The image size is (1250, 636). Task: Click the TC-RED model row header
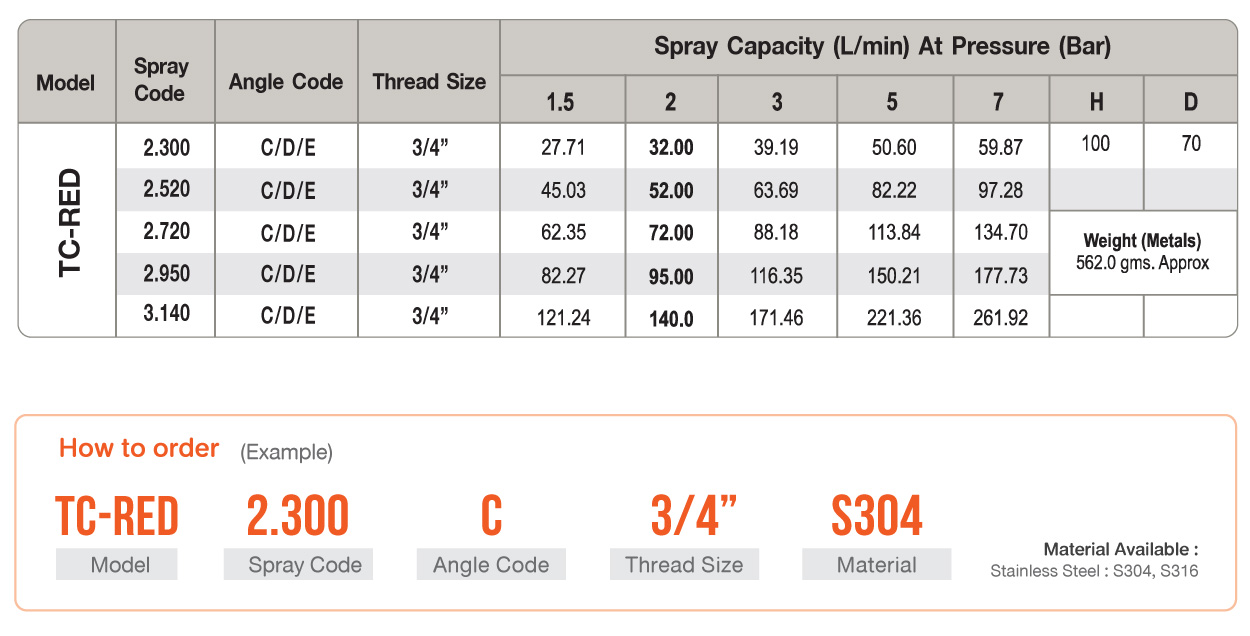[x=68, y=229]
